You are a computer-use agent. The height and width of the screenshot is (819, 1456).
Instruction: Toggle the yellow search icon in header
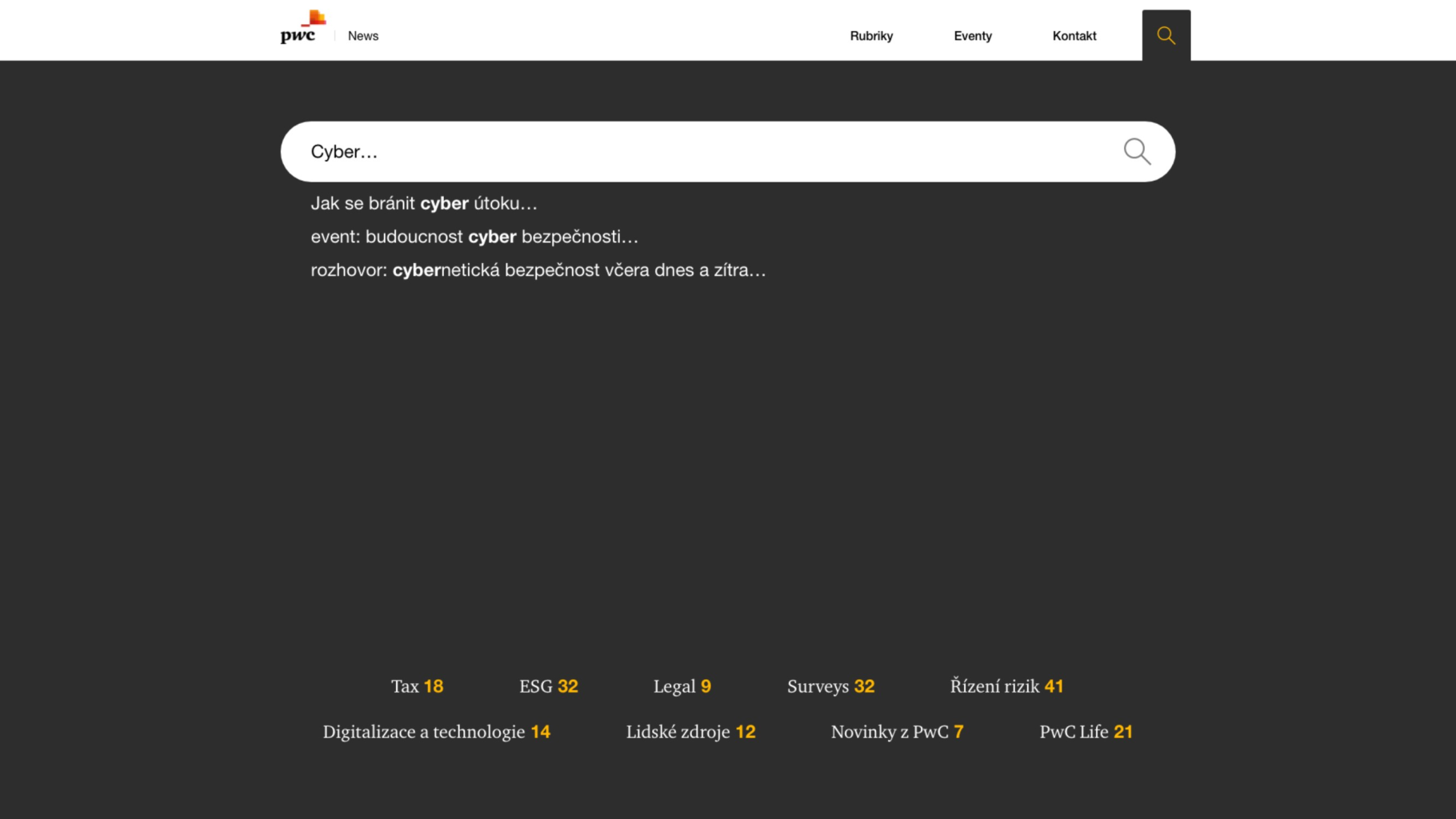click(x=1166, y=35)
